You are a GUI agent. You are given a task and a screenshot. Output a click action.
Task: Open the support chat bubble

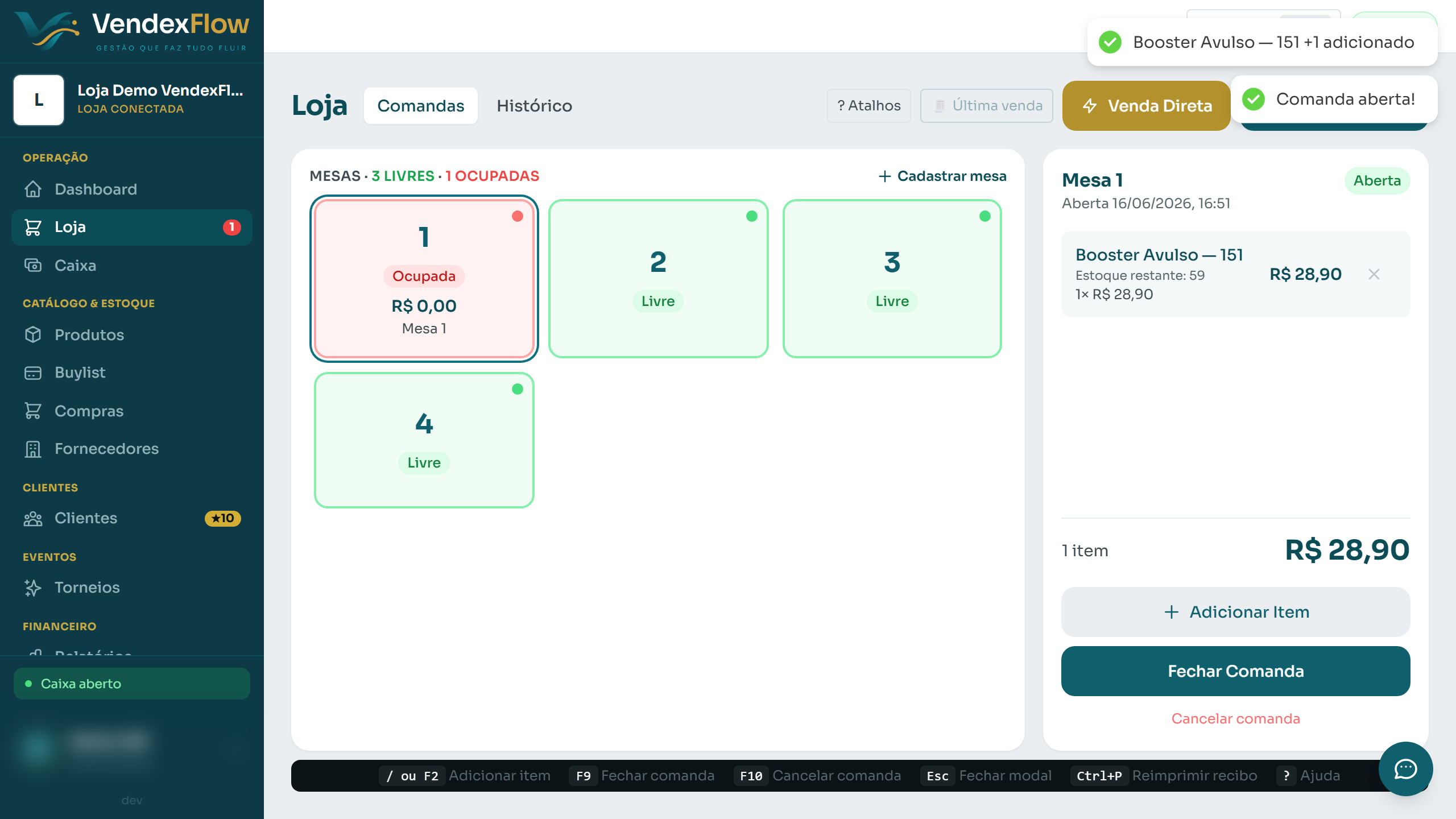click(1405, 769)
